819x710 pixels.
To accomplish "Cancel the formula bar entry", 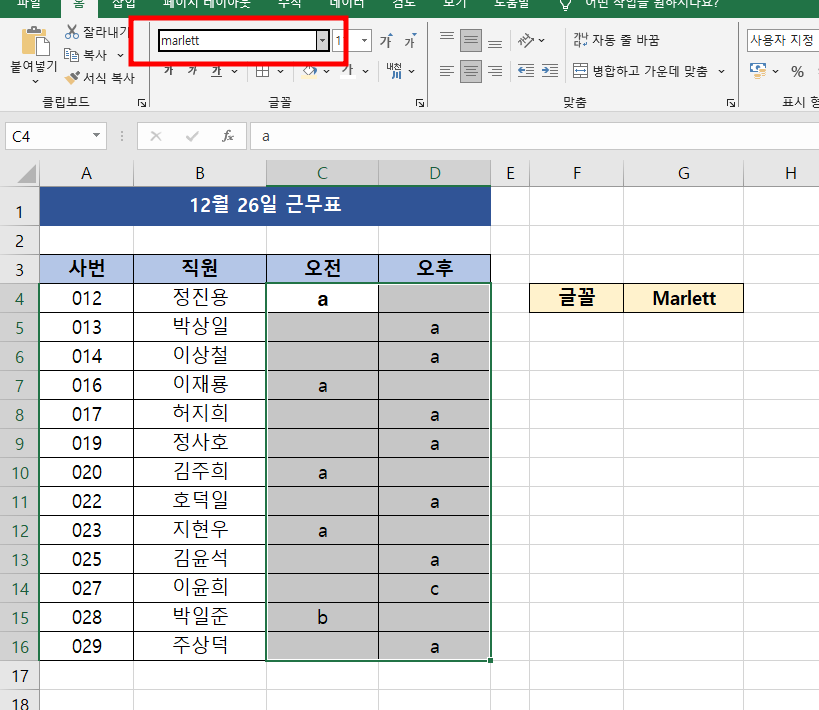I will click(x=156, y=136).
